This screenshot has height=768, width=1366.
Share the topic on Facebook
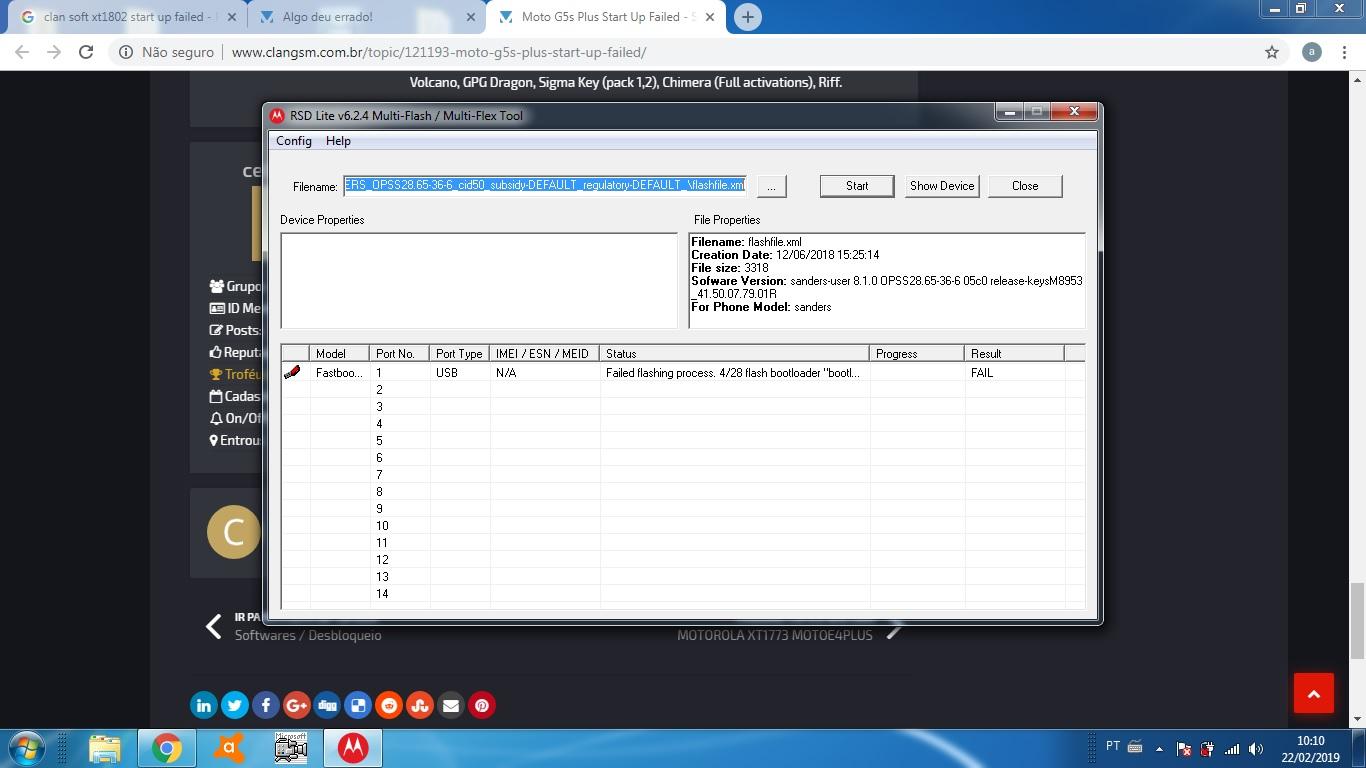pyautogui.click(x=266, y=705)
